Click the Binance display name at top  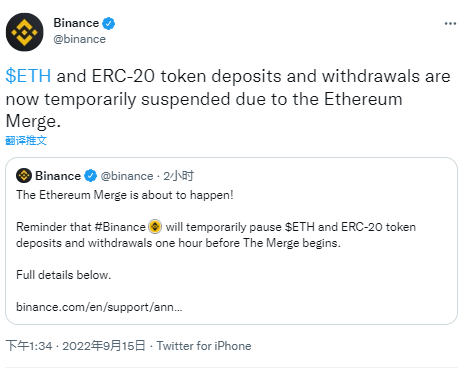click(x=76, y=23)
